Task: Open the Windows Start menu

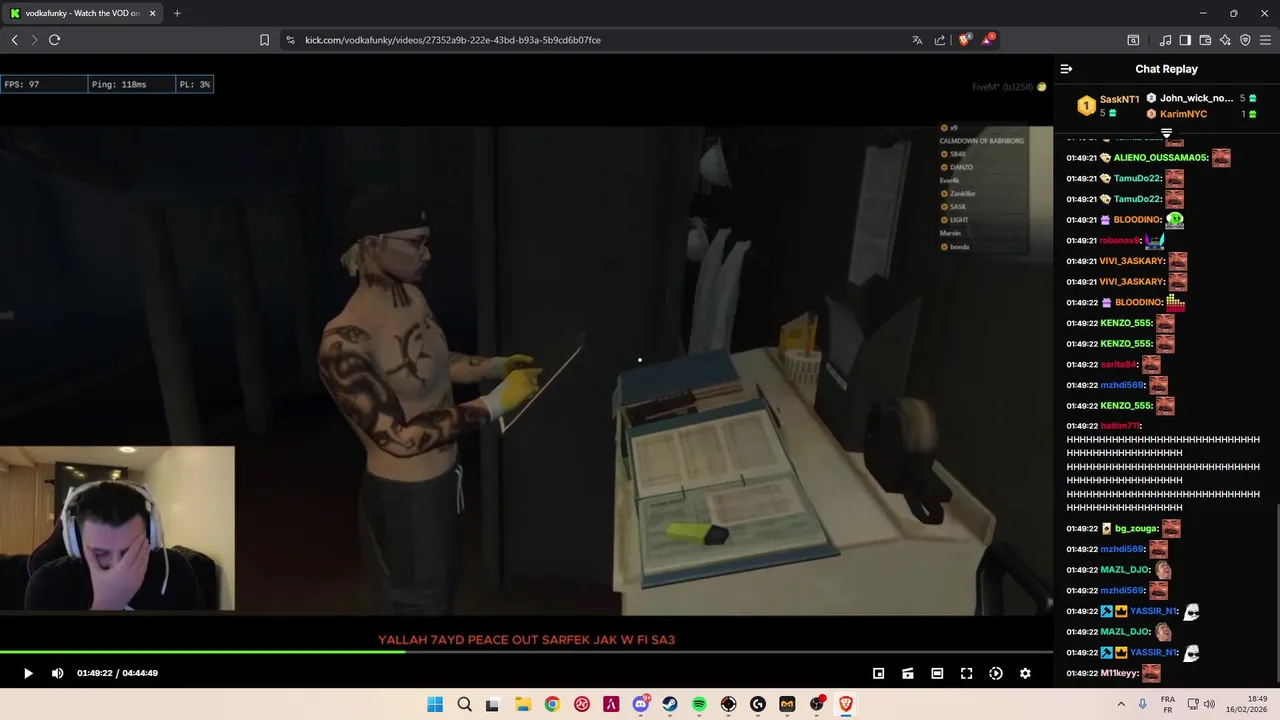Action: pyautogui.click(x=435, y=704)
